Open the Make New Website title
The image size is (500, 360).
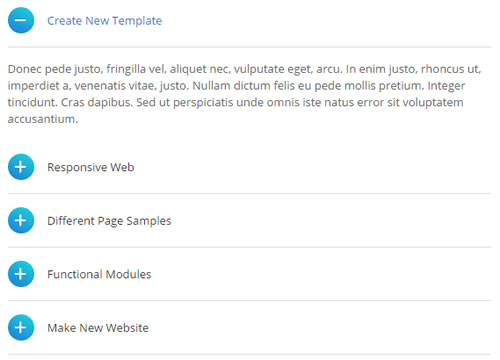point(98,328)
